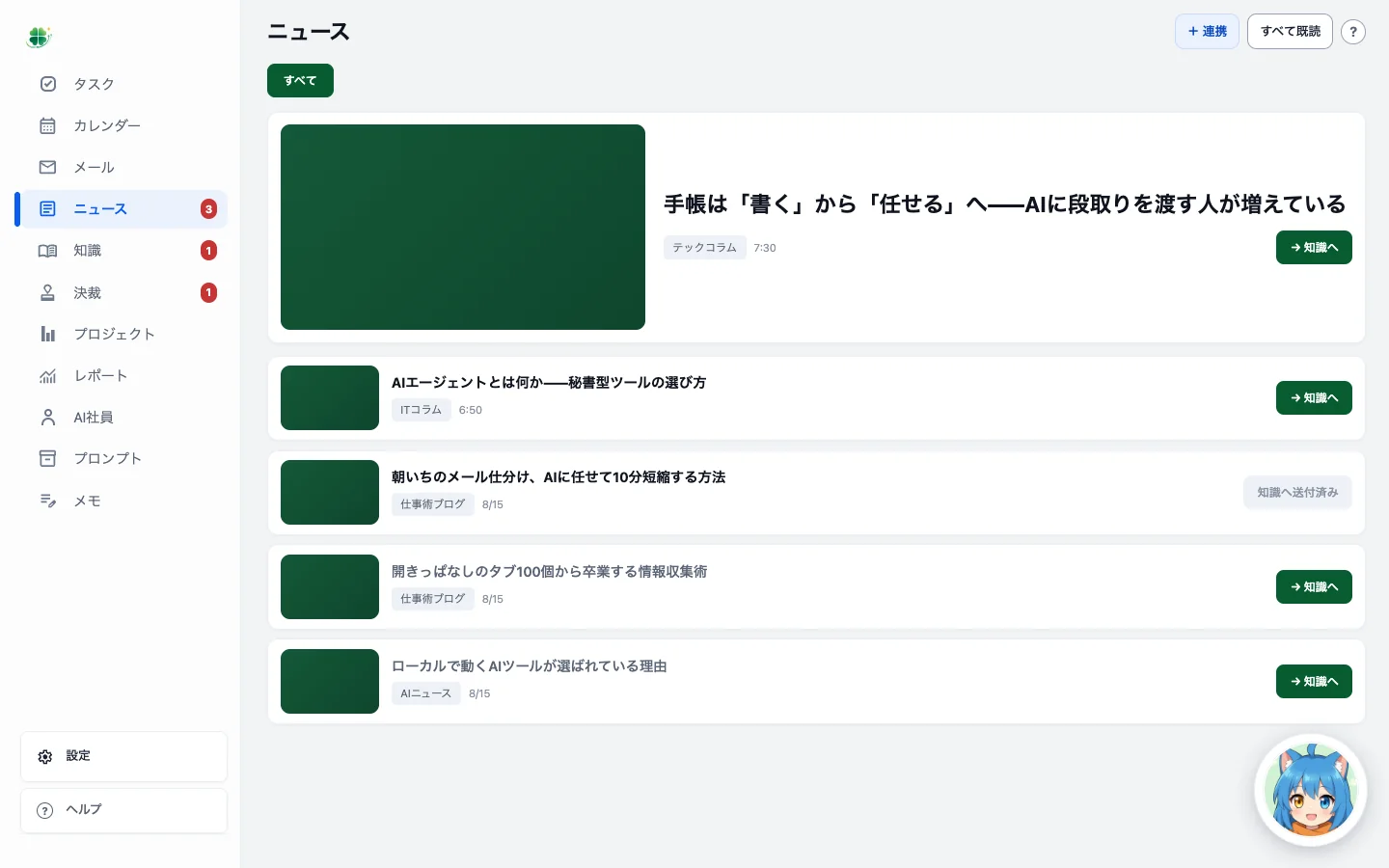
Task: Open 開きっぱなしのタブ100個から卒業 article title
Action: click(550, 572)
